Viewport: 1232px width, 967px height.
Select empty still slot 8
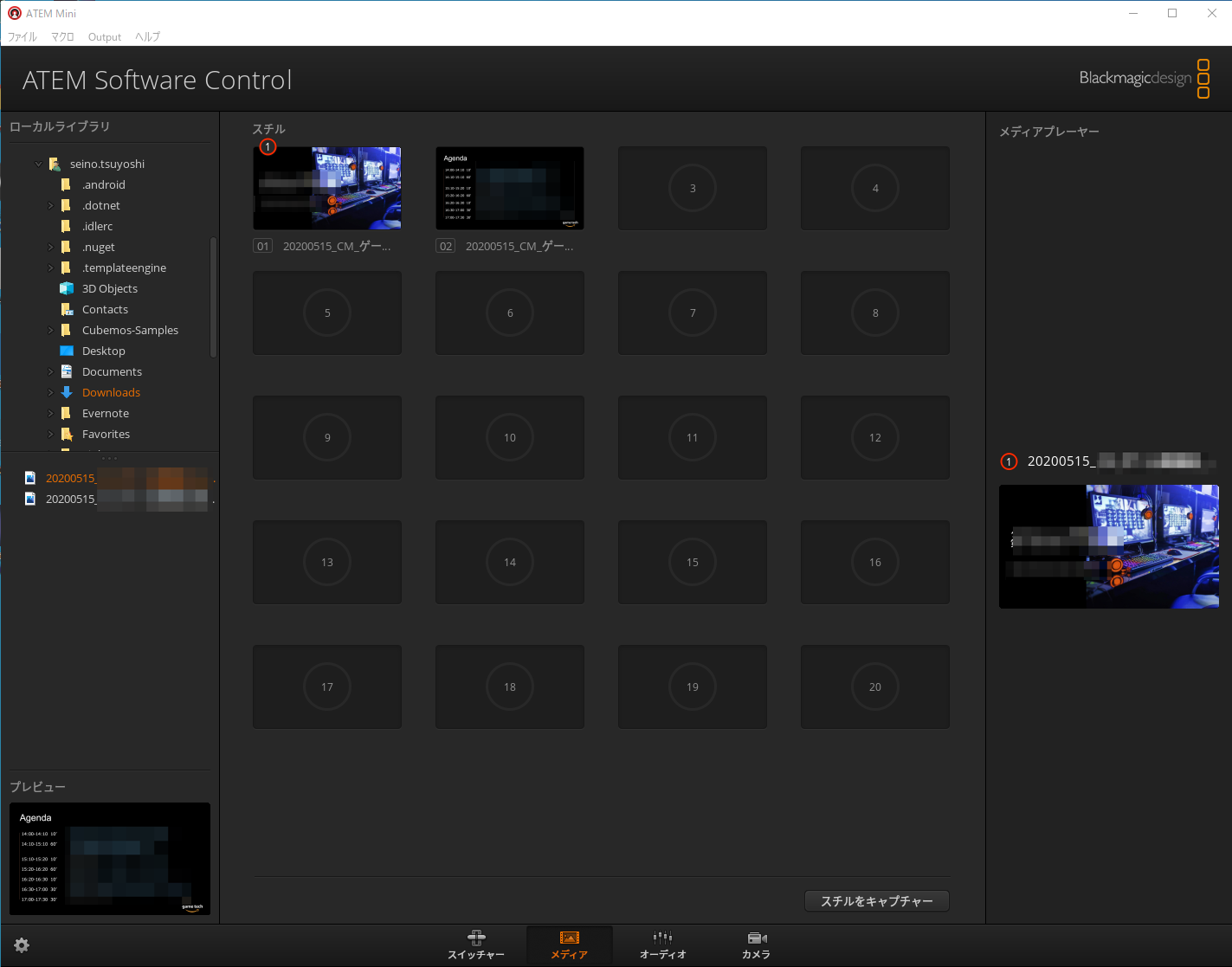click(875, 313)
